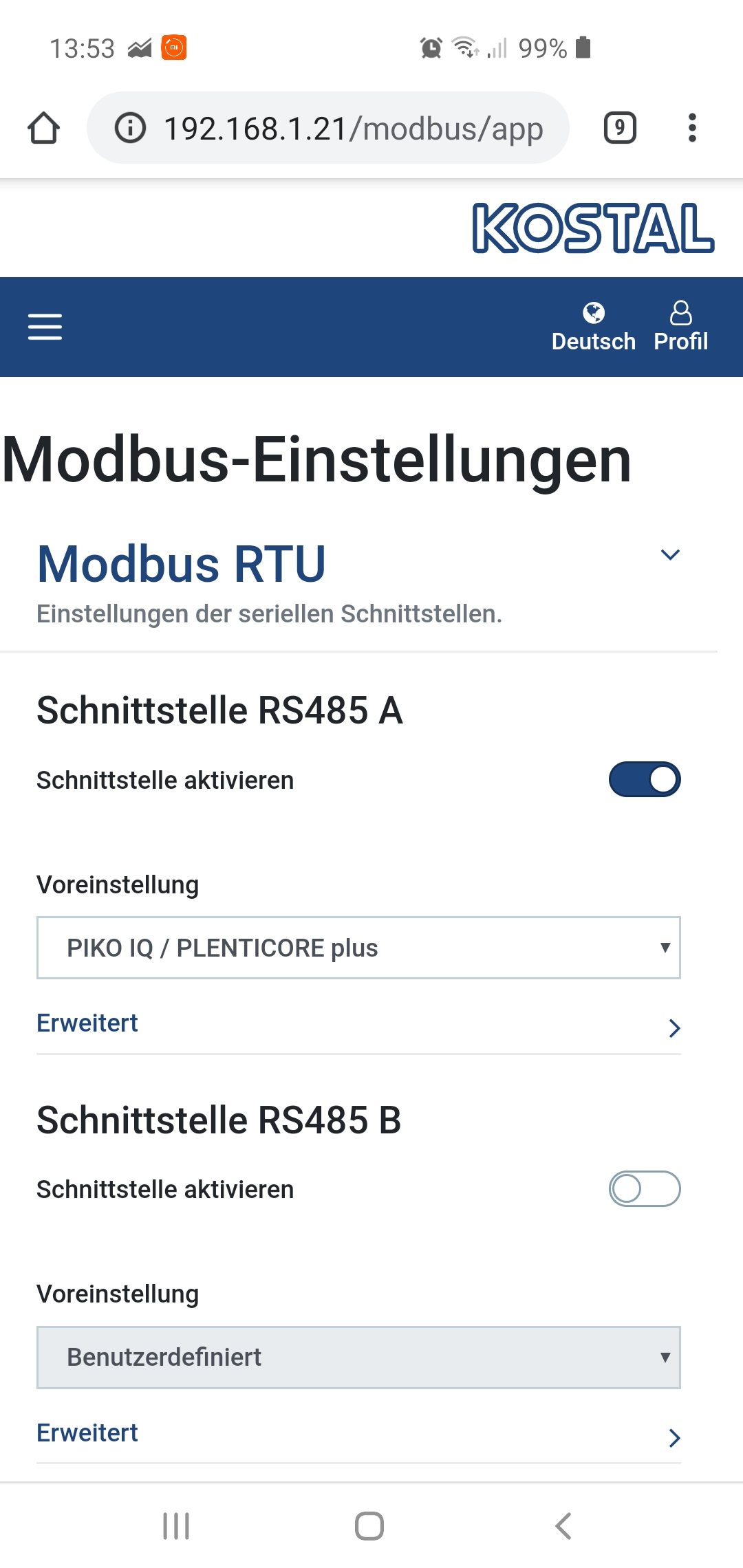Image resolution: width=743 pixels, height=1568 pixels.
Task: Open the Benutzerdefiniert preset dropdown
Action: click(x=358, y=1357)
